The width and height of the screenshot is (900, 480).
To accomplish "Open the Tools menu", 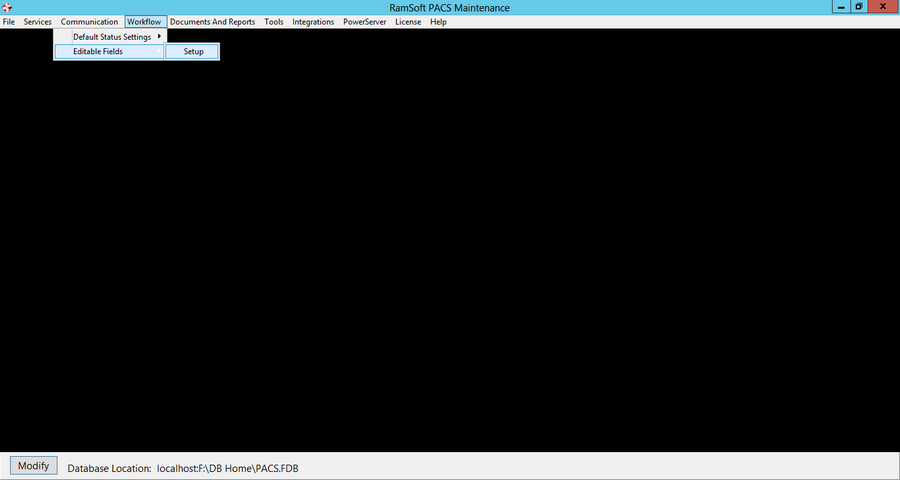I will [x=274, y=22].
